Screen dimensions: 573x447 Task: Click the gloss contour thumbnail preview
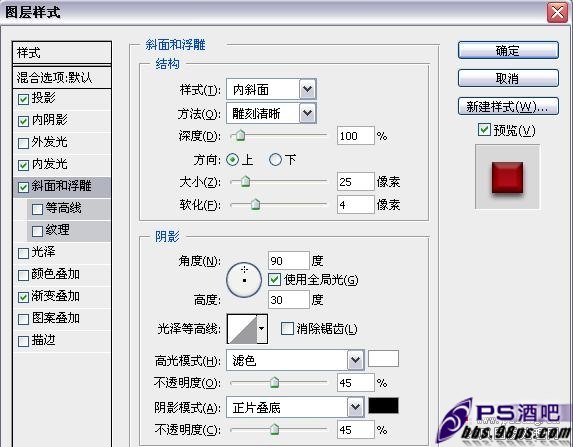tap(242, 329)
